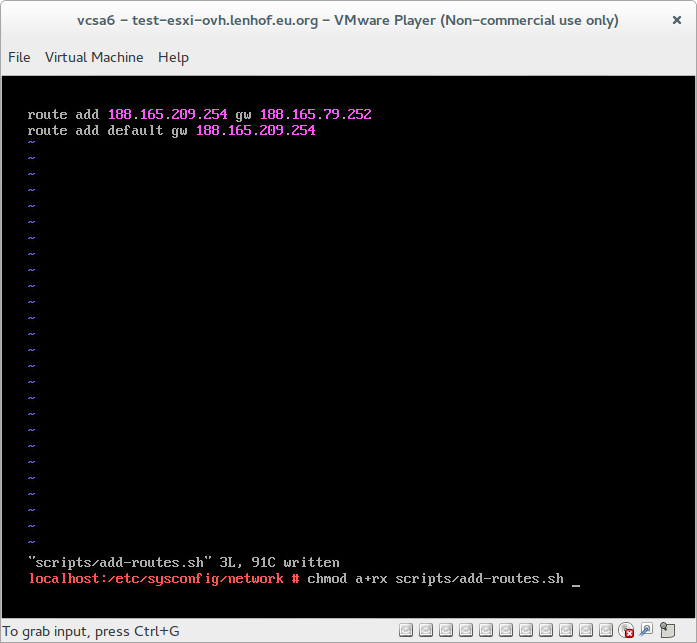Click the 'chmod a+rx scripts/add-routes.sh' command
Screen dimensions: 697x643
point(436,579)
